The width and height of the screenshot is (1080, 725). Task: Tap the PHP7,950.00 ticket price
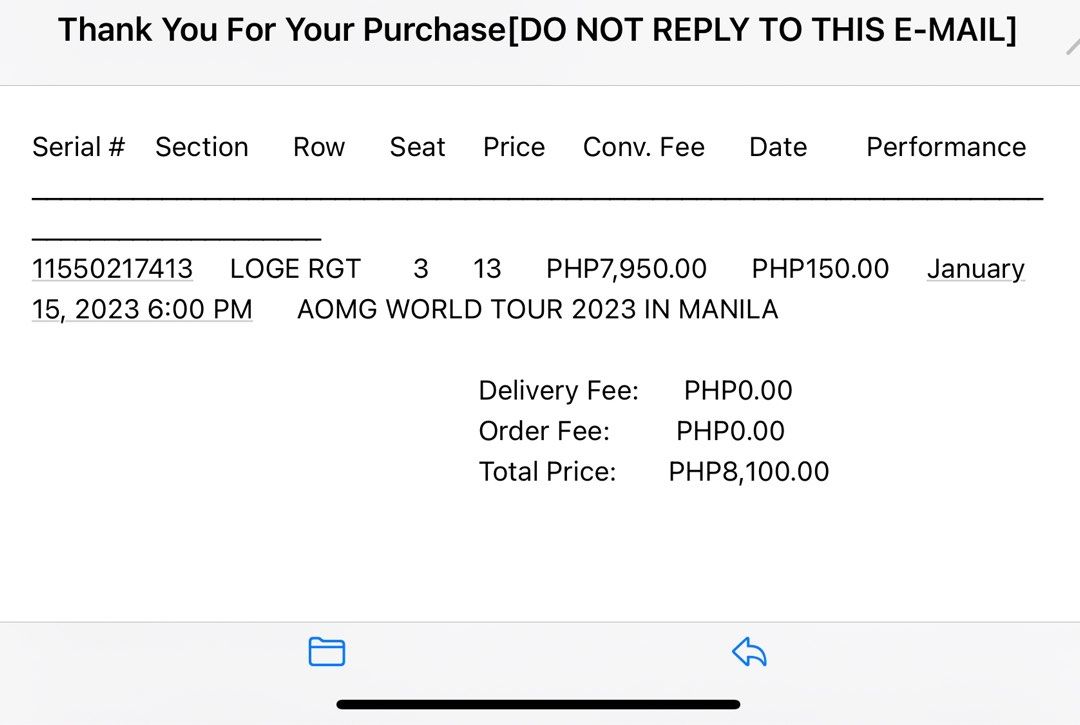point(626,269)
